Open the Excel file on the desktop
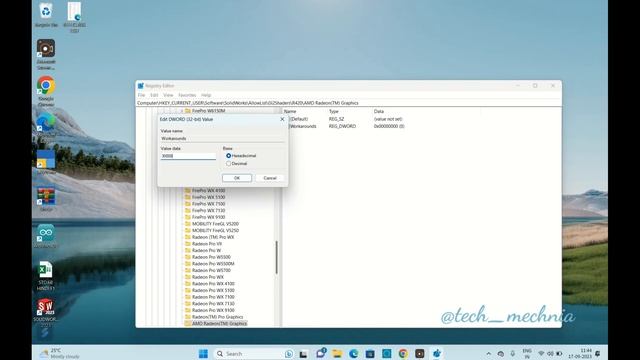 (46, 276)
